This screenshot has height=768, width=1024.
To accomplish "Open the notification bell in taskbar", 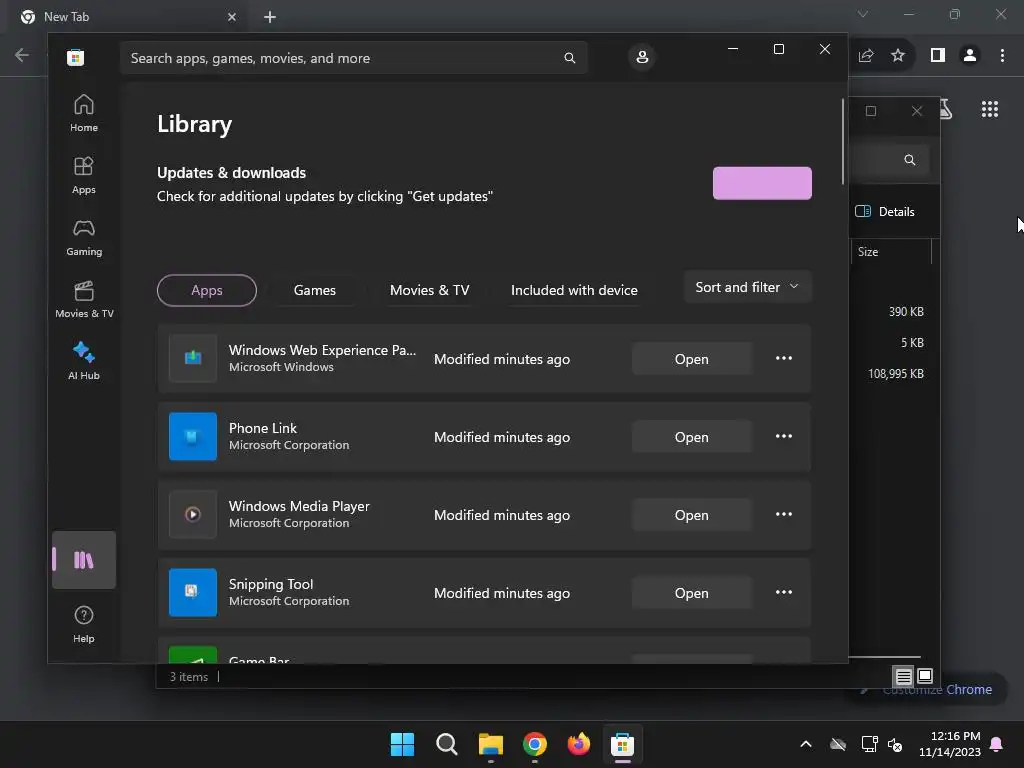I will (997, 744).
